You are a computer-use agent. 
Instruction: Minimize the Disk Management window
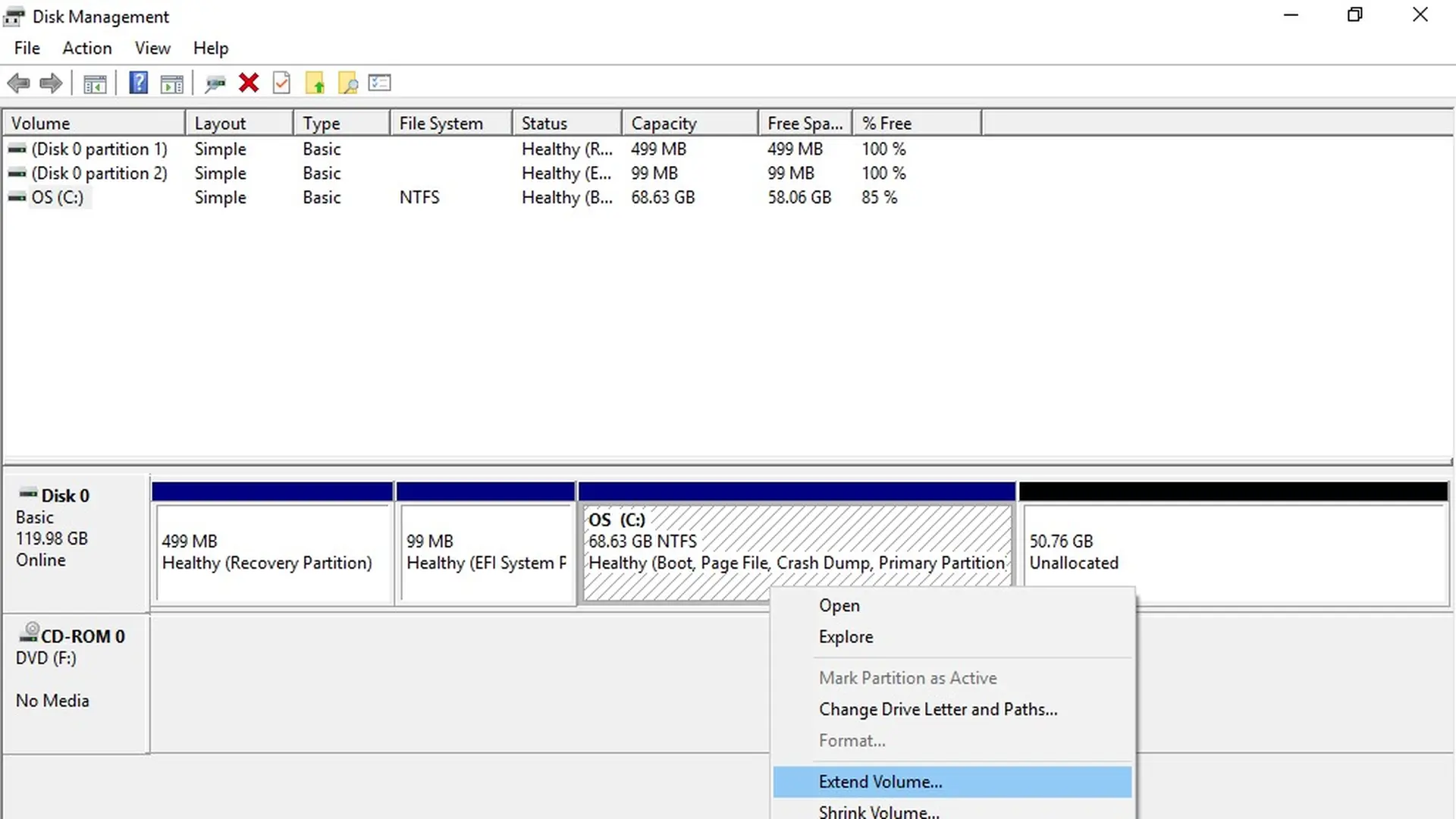[1291, 15]
